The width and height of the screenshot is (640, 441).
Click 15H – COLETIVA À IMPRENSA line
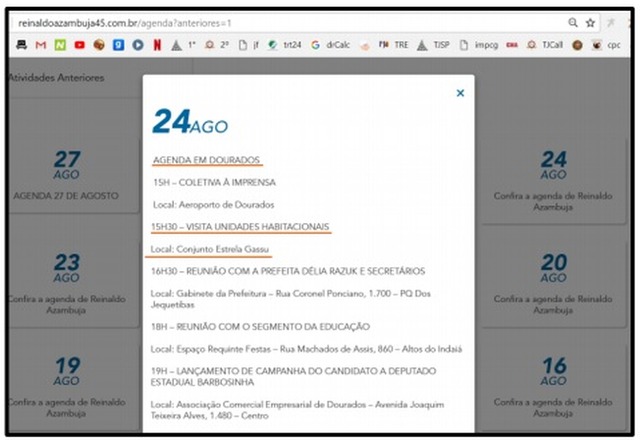[x=214, y=182]
